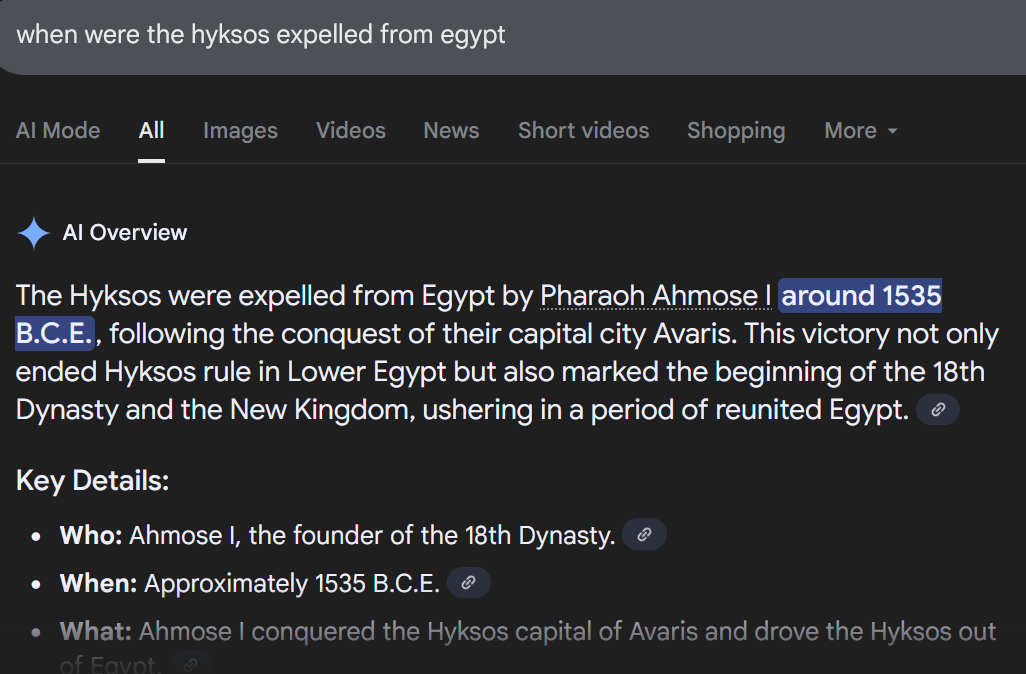Open source link after 'reunited Egypt' paragraph

coord(938,410)
